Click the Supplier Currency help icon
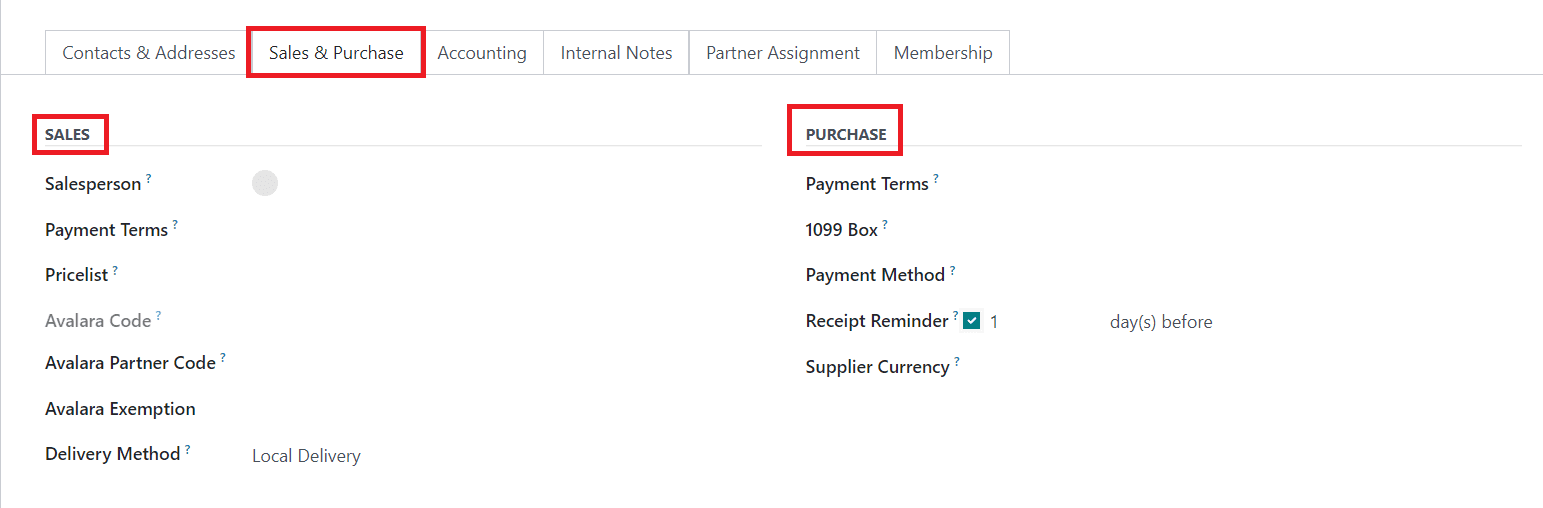 [957, 362]
